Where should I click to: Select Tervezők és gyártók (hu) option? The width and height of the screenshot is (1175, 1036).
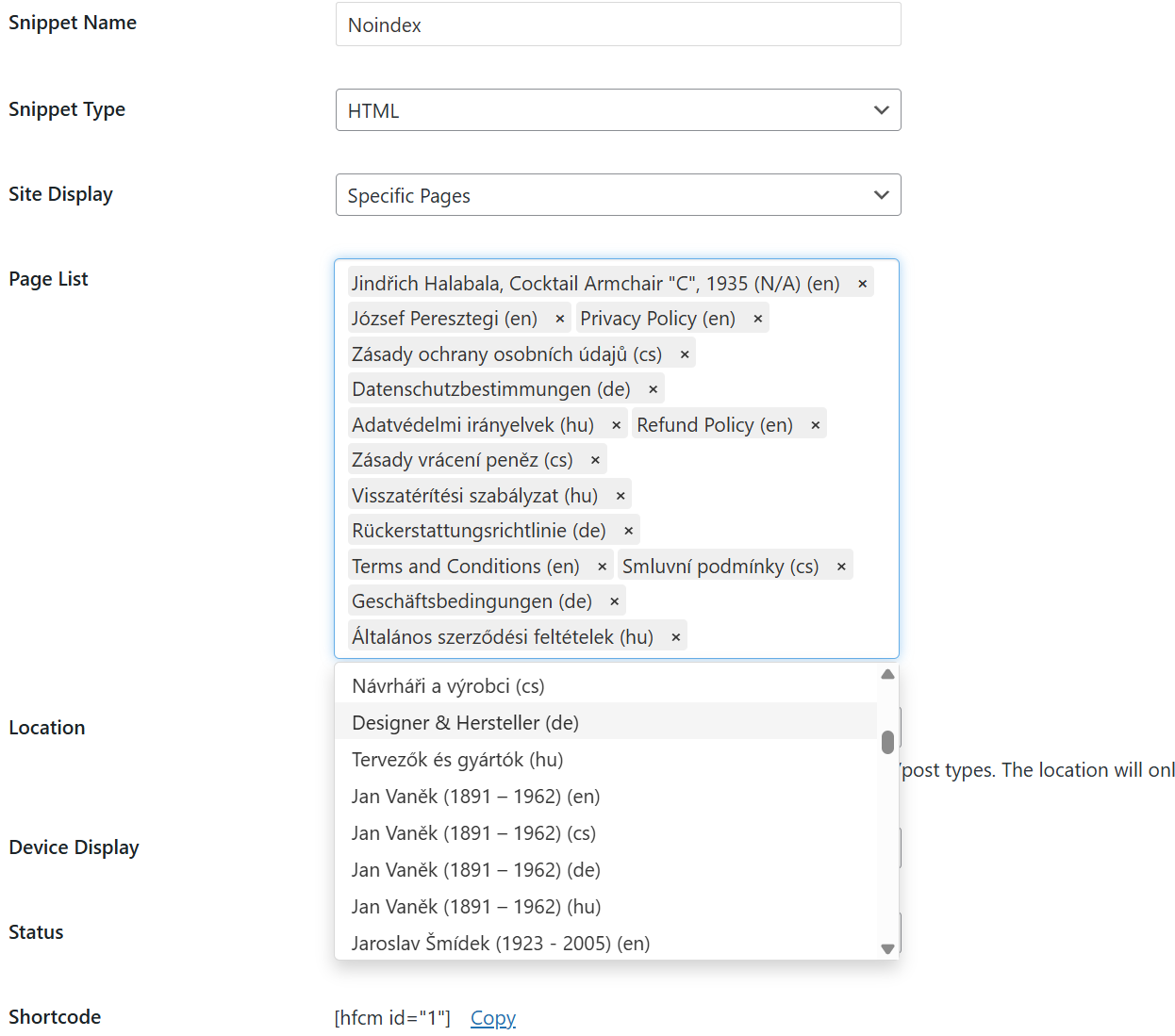pyautogui.click(x=457, y=760)
